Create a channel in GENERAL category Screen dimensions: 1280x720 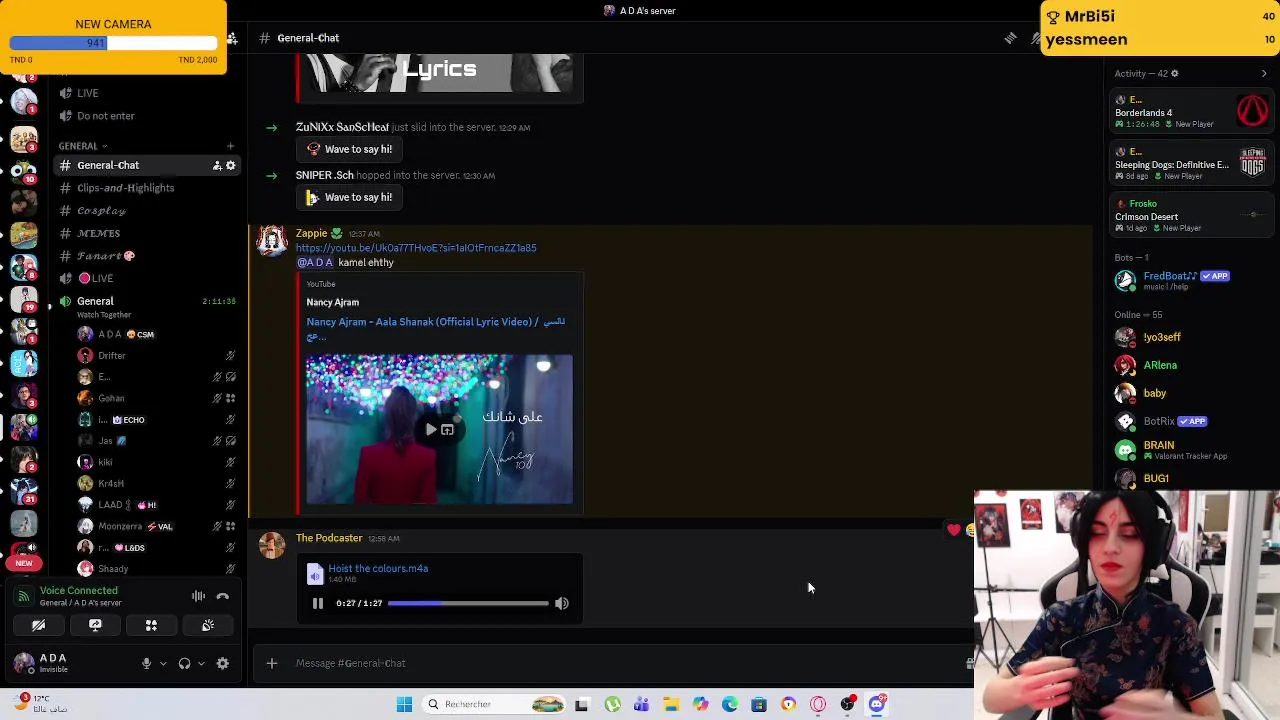(x=230, y=146)
